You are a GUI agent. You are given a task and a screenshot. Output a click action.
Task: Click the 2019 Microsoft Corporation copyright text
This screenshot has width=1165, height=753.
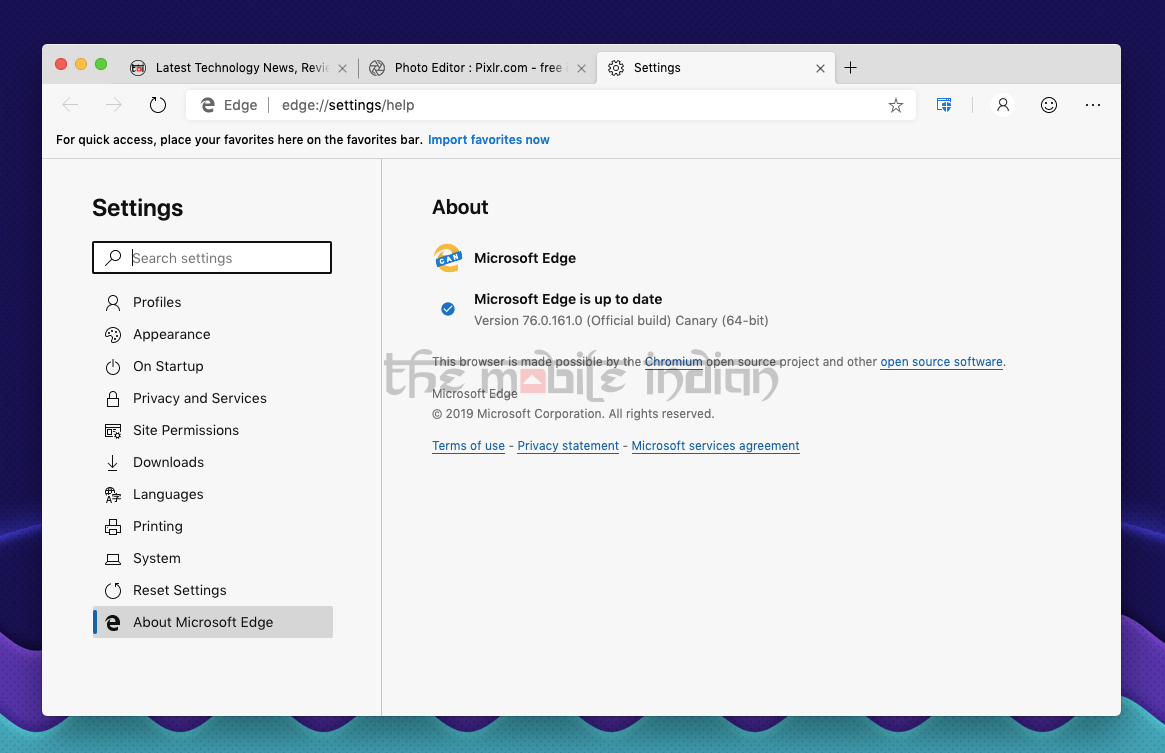[573, 414]
